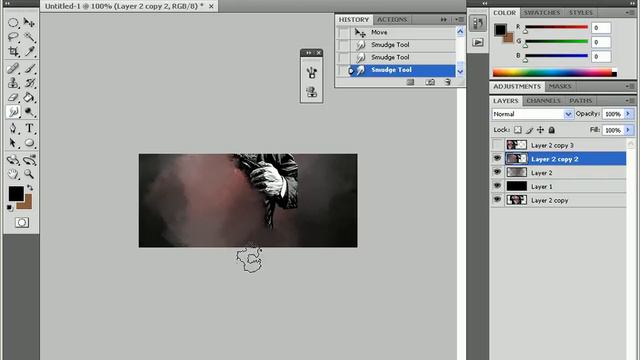
Task: Click the active Smudge tool in toolbox
Action: pos(13,111)
